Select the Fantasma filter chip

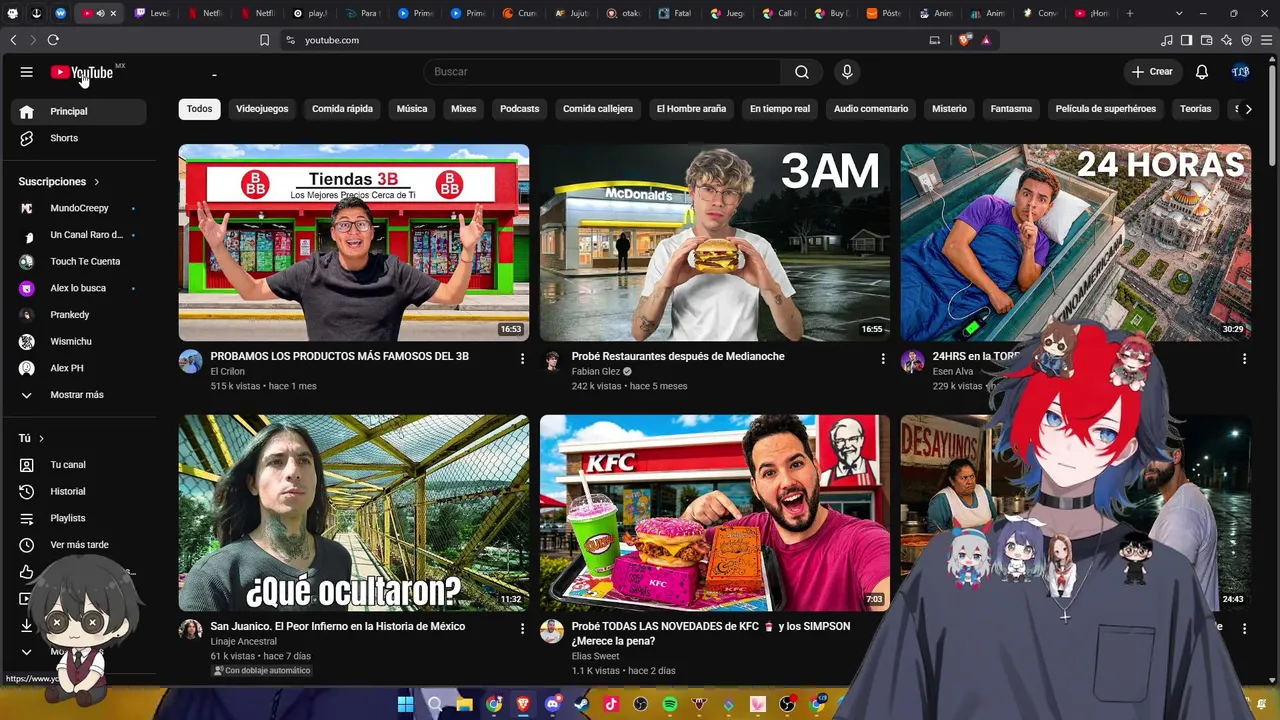1011,109
